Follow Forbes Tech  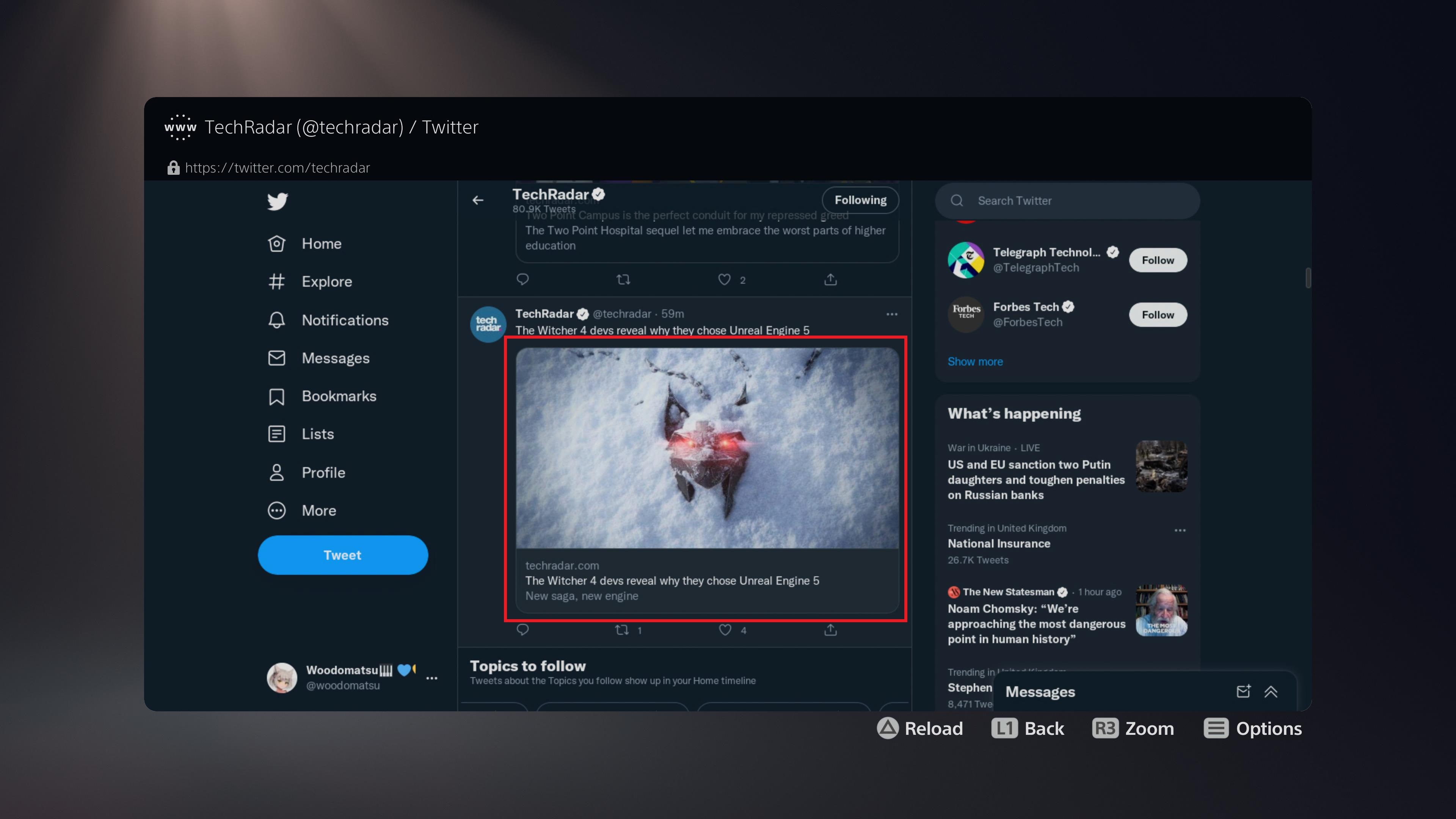point(1158,315)
